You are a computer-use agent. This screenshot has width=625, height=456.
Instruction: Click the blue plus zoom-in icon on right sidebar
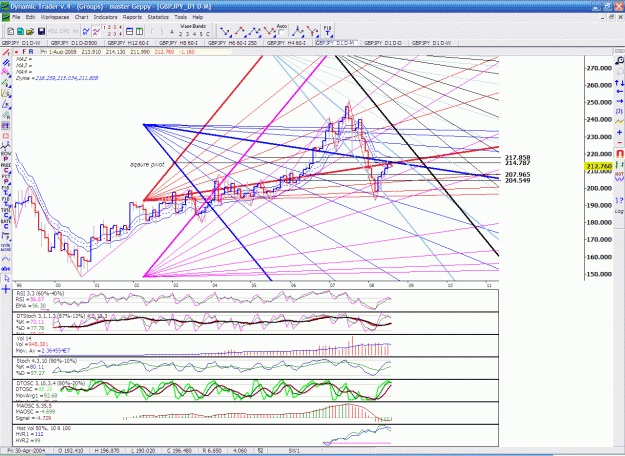coord(619,132)
